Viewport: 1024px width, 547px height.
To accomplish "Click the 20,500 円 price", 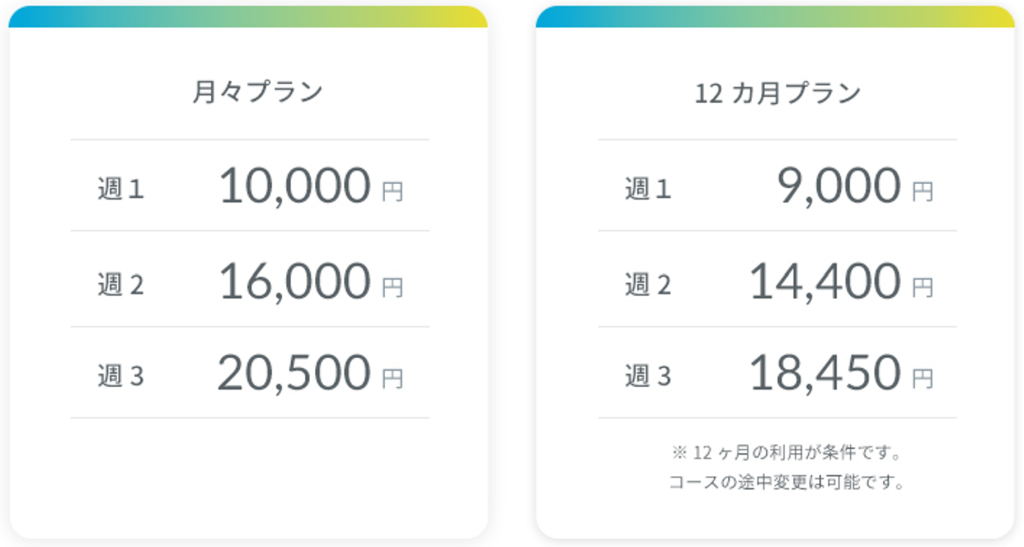I will click(310, 373).
